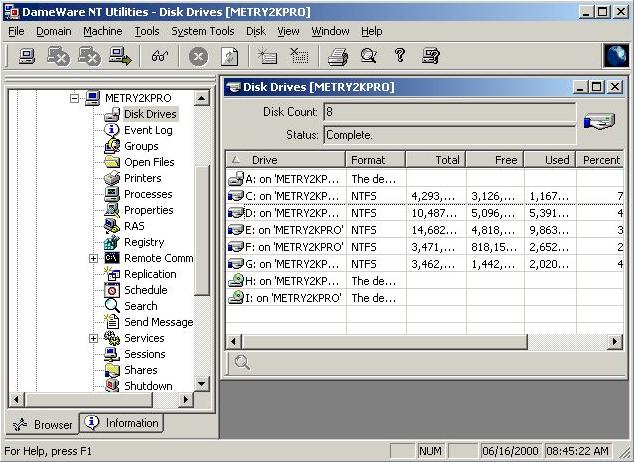Screen dimensions: 634x462
Task: Click the computer with green arrow icon
Action: pos(120,56)
